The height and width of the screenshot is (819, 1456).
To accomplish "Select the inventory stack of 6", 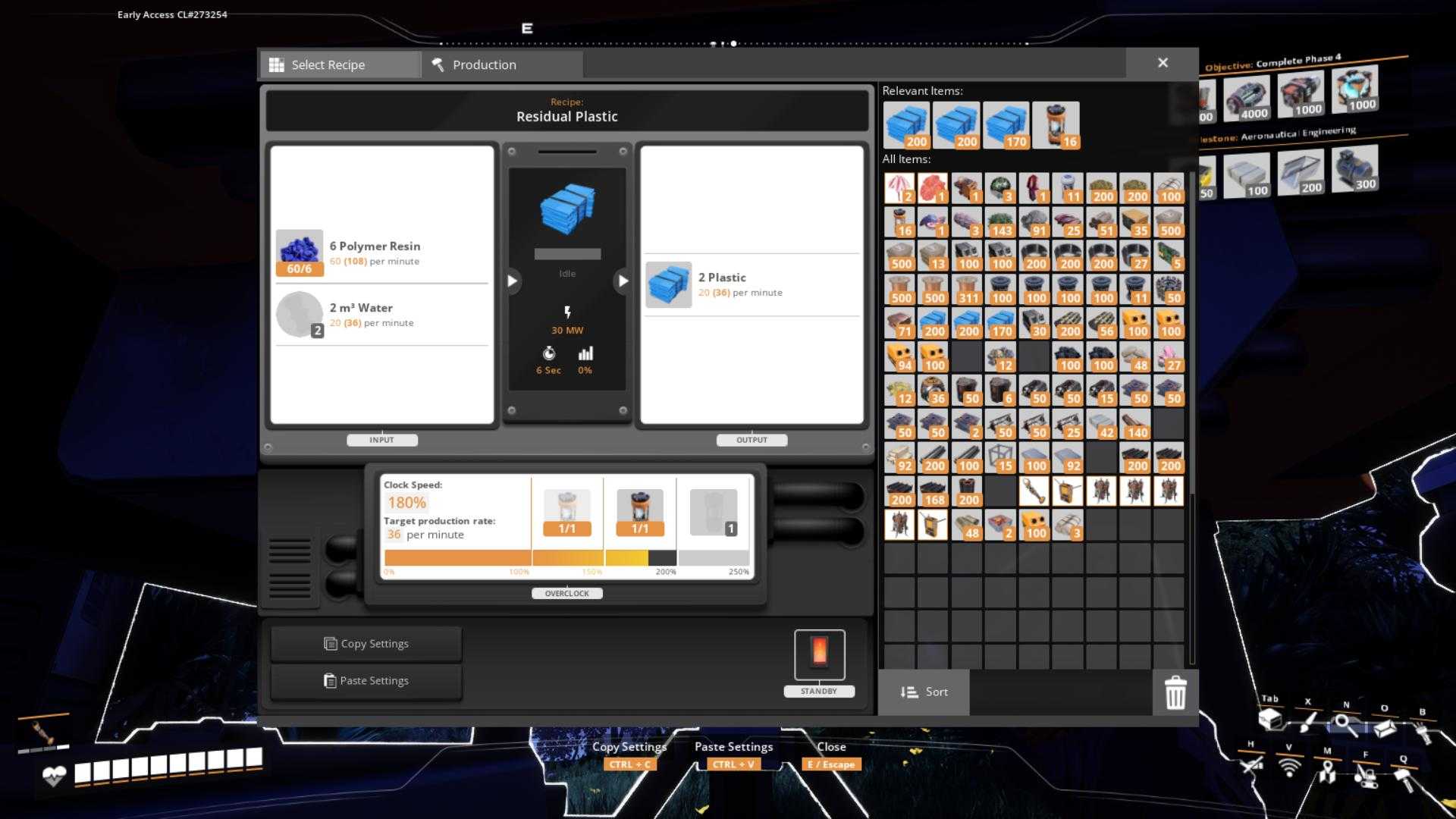I will point(1000,390).
